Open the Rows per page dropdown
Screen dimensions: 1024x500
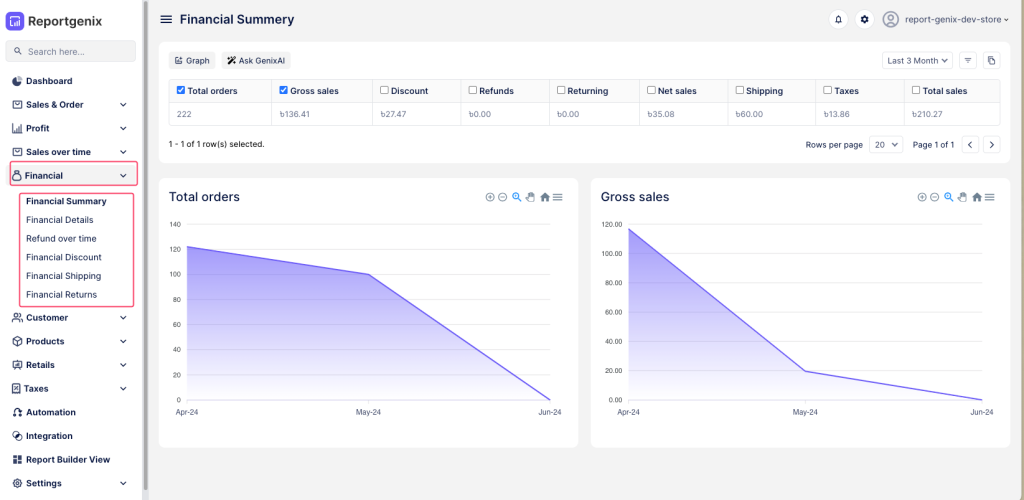pos(885,145)
